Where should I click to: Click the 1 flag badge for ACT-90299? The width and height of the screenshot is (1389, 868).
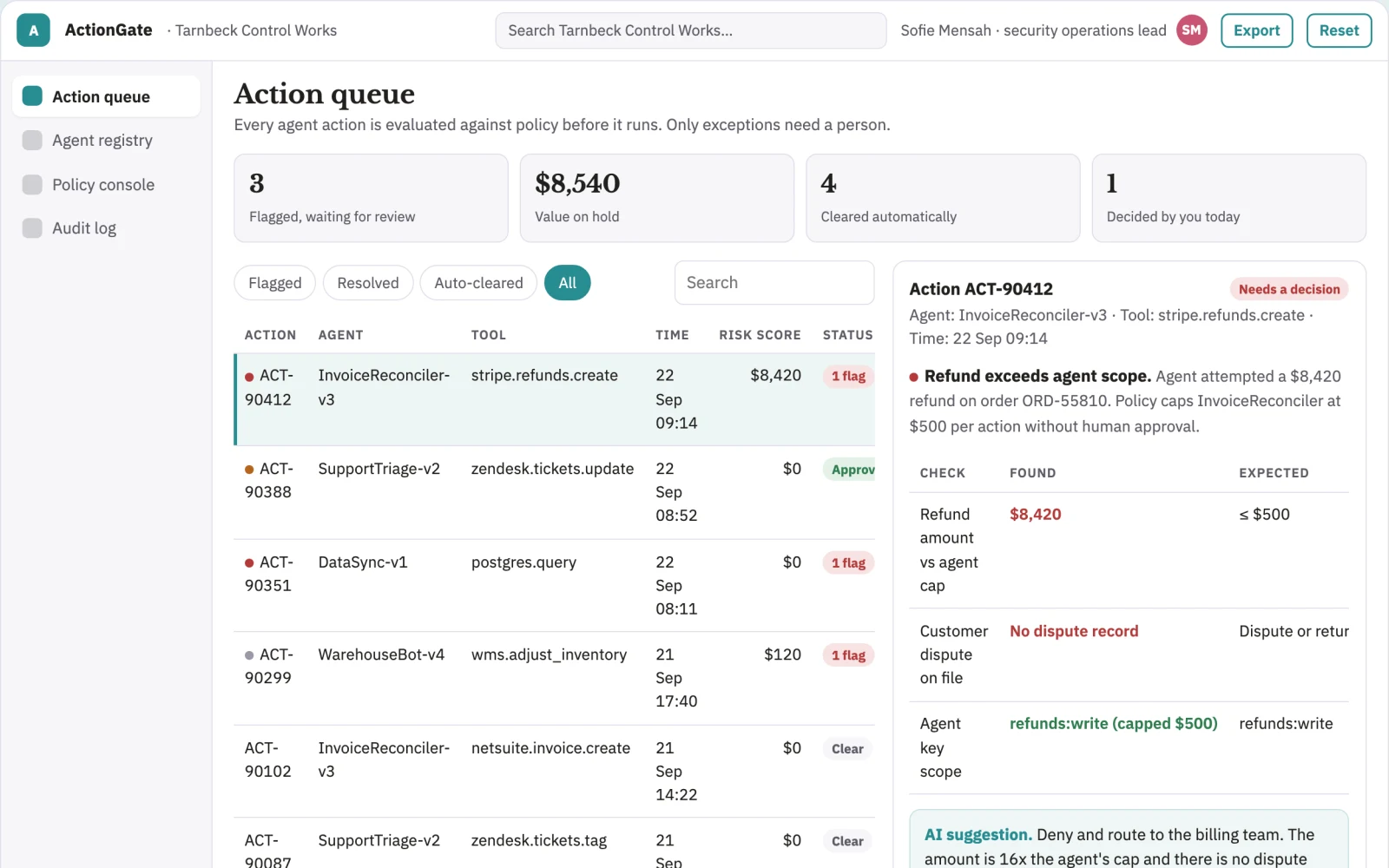[848, 655]
